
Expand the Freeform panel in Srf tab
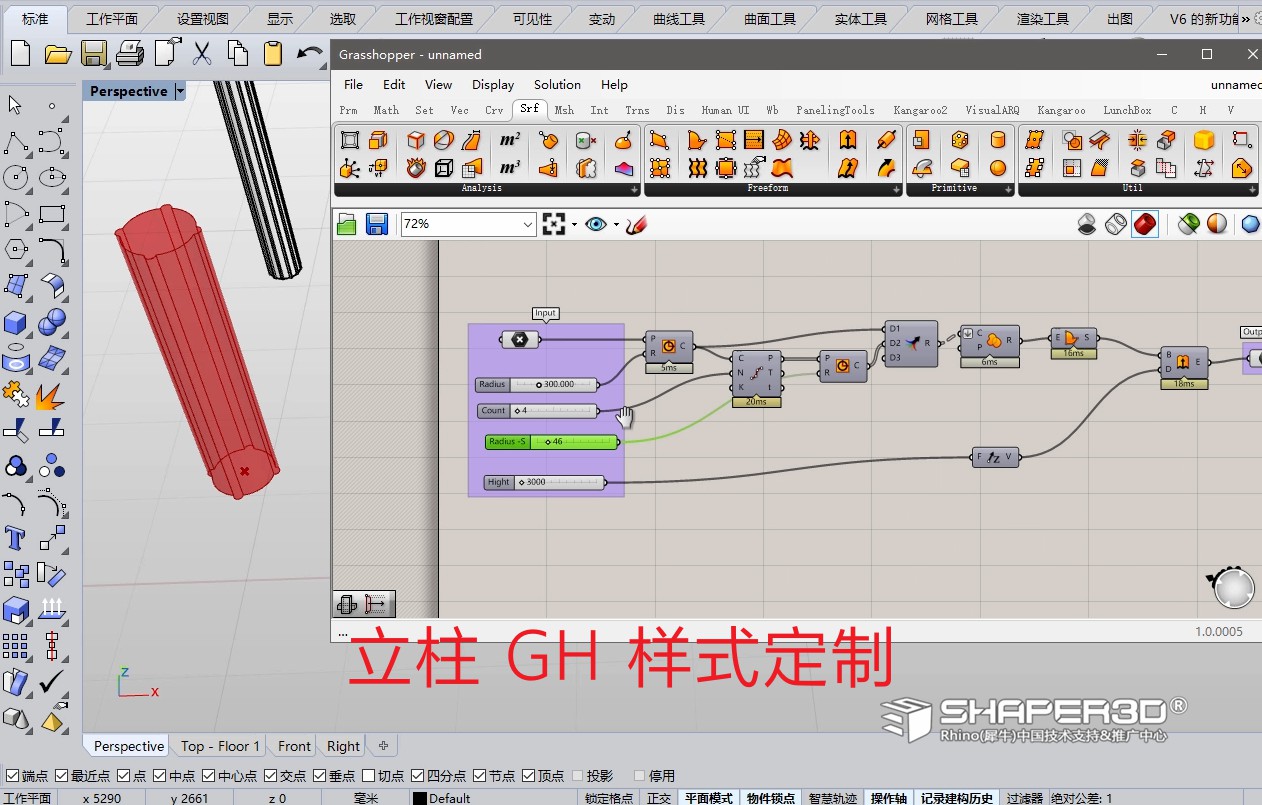pos(895,189)
